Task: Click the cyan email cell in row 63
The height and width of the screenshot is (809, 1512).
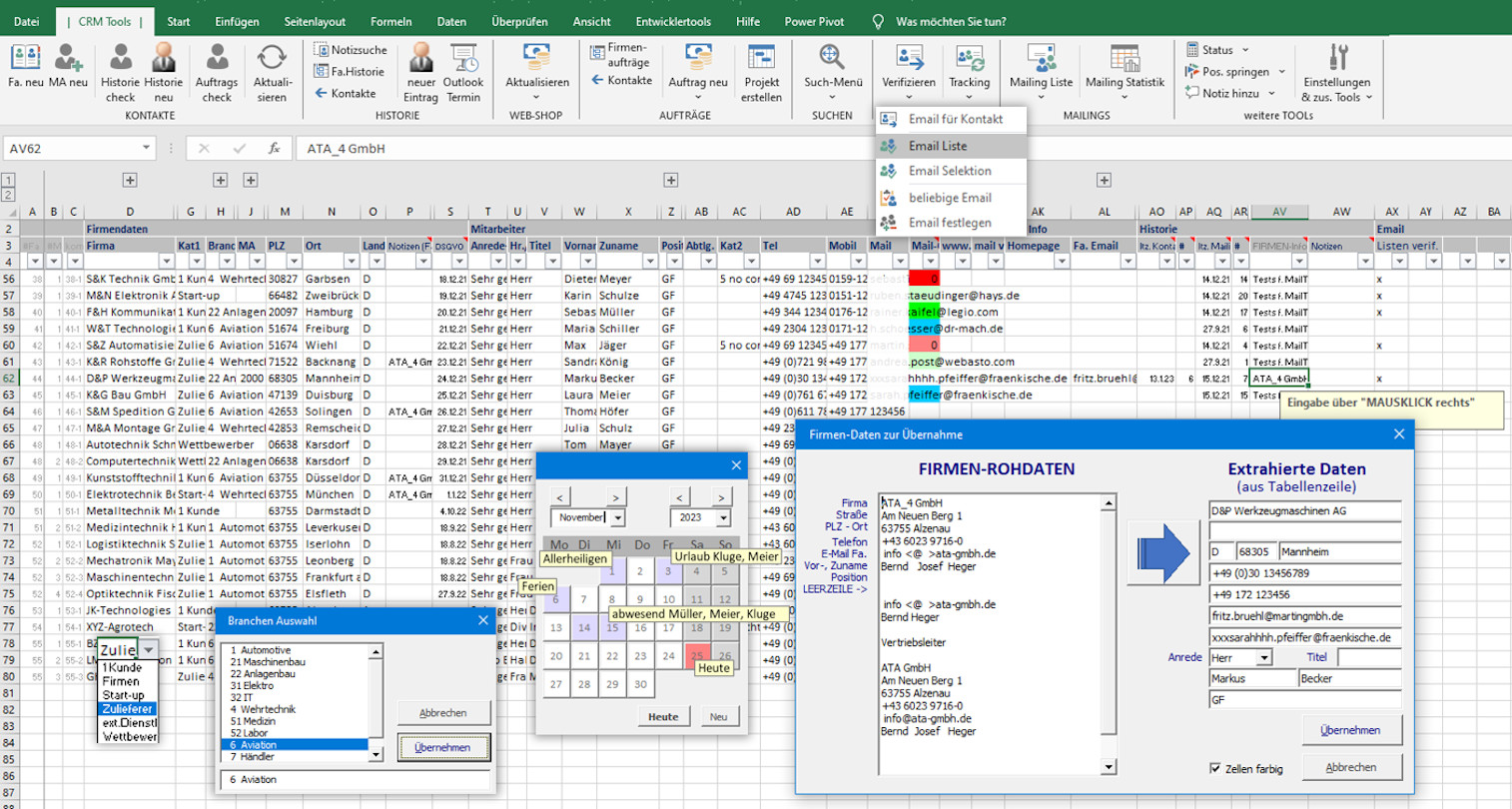Action: pyautogui.click(x=925, y=395)
